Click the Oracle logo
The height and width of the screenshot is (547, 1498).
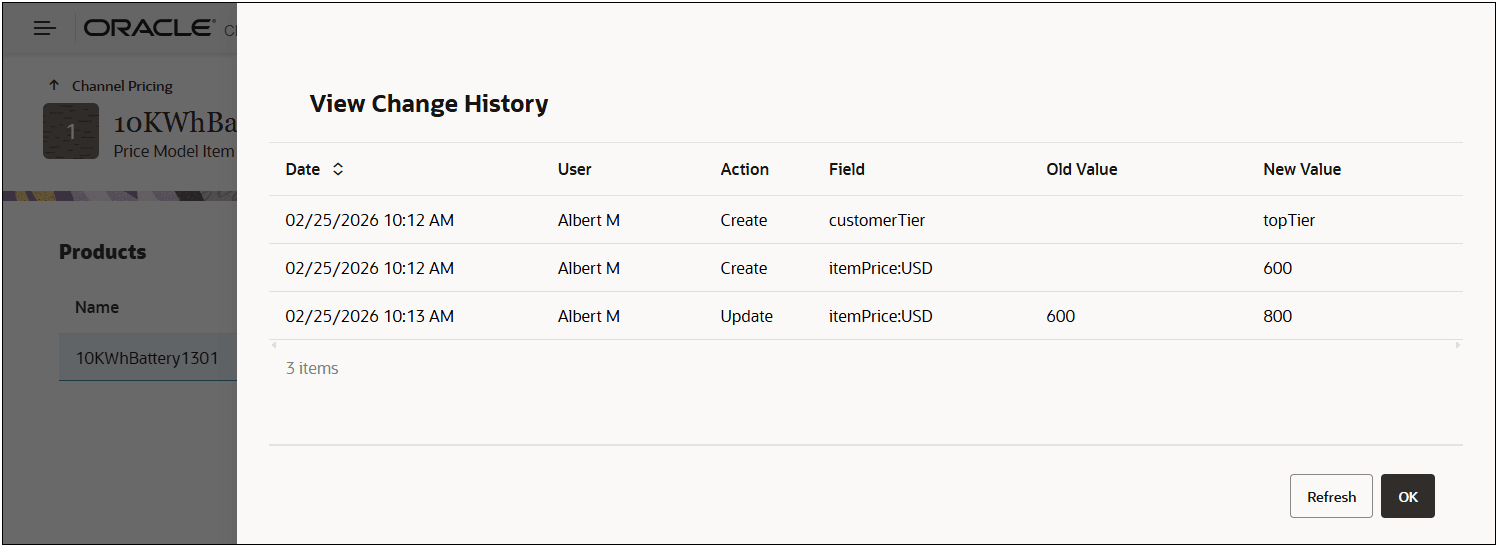[148, 29]
